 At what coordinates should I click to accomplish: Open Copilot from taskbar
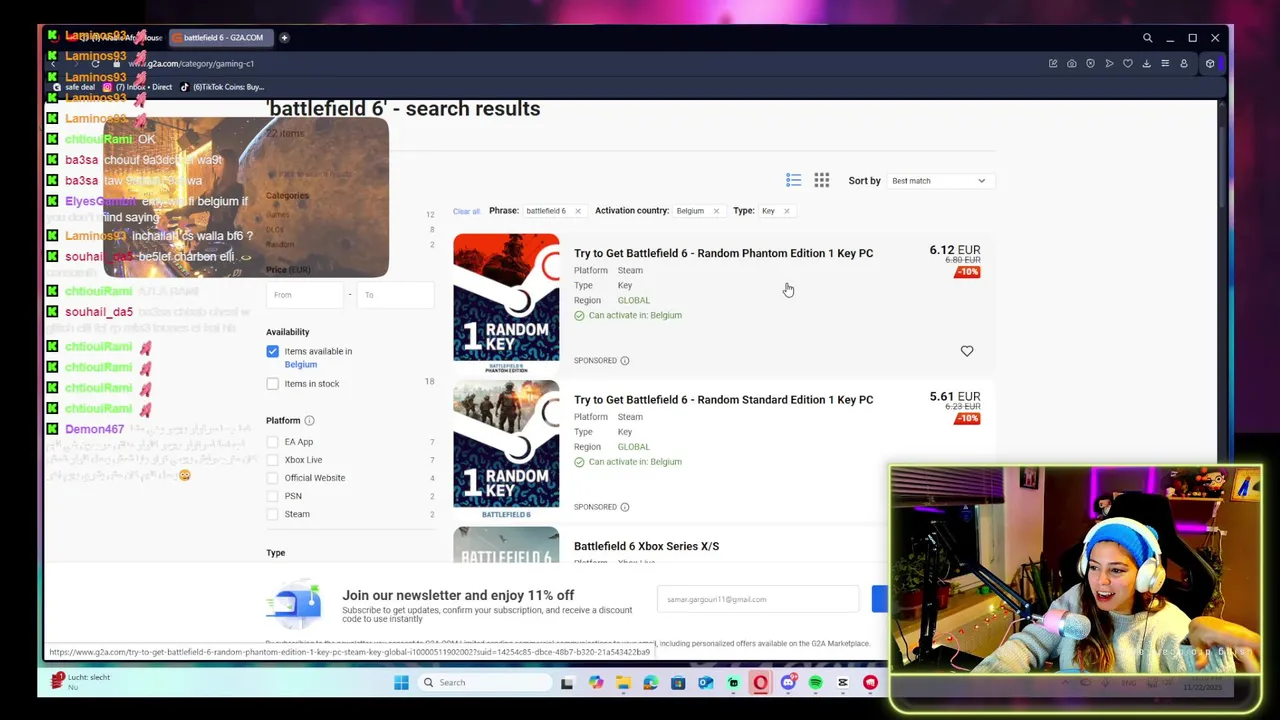[596, 683]
